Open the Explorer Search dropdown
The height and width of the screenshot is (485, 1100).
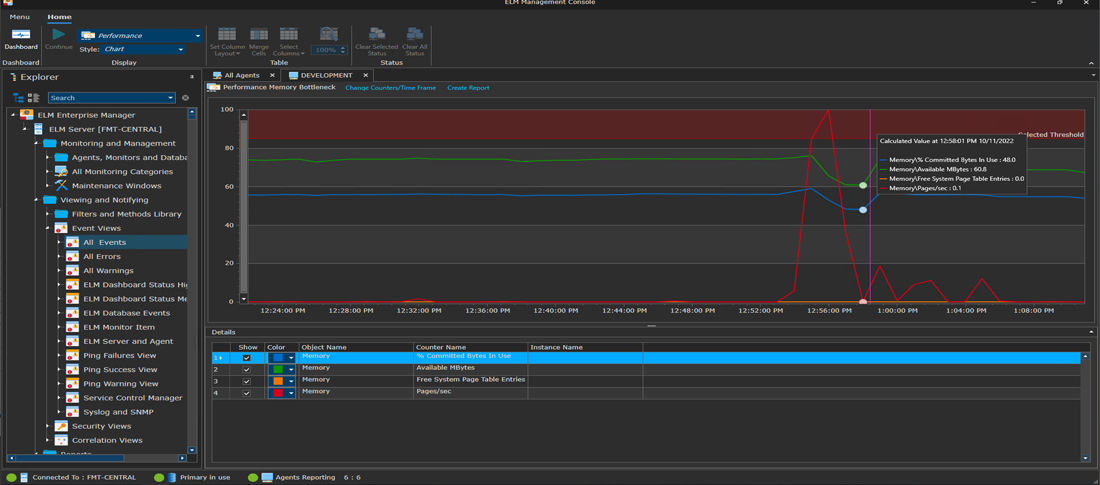[x=171, y=98]
